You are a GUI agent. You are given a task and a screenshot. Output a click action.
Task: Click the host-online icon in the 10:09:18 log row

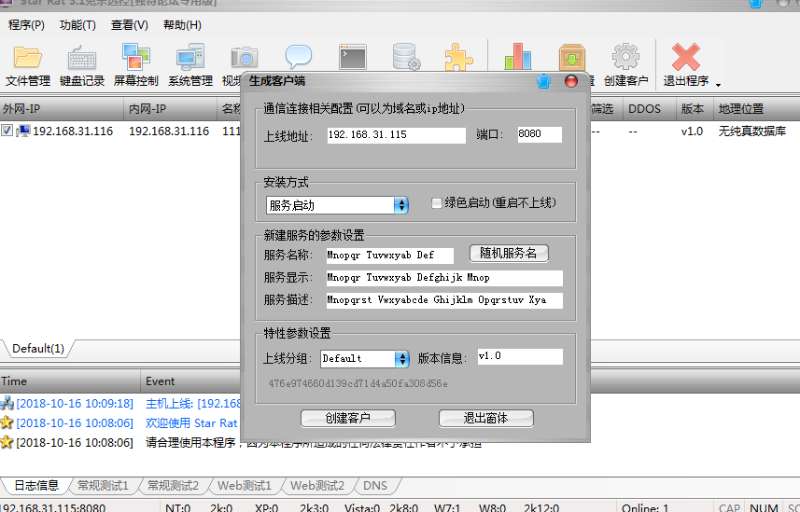tap(7, 403)
